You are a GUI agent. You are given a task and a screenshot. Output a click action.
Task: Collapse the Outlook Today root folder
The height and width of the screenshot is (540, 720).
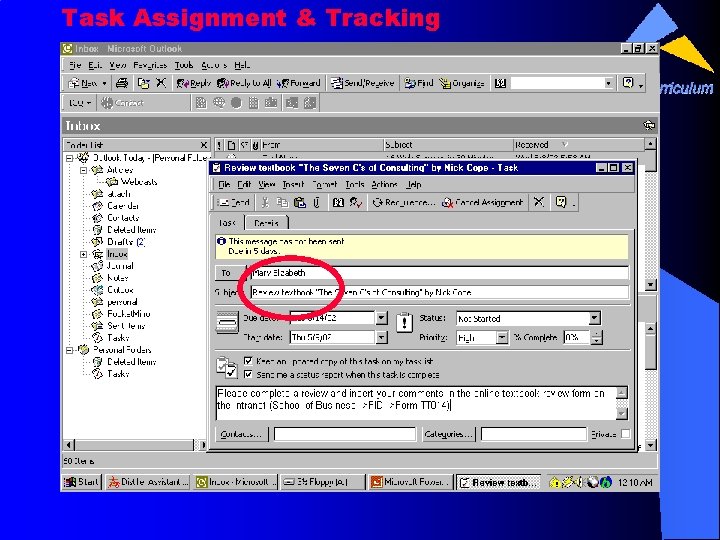click(x=69, y=158)
